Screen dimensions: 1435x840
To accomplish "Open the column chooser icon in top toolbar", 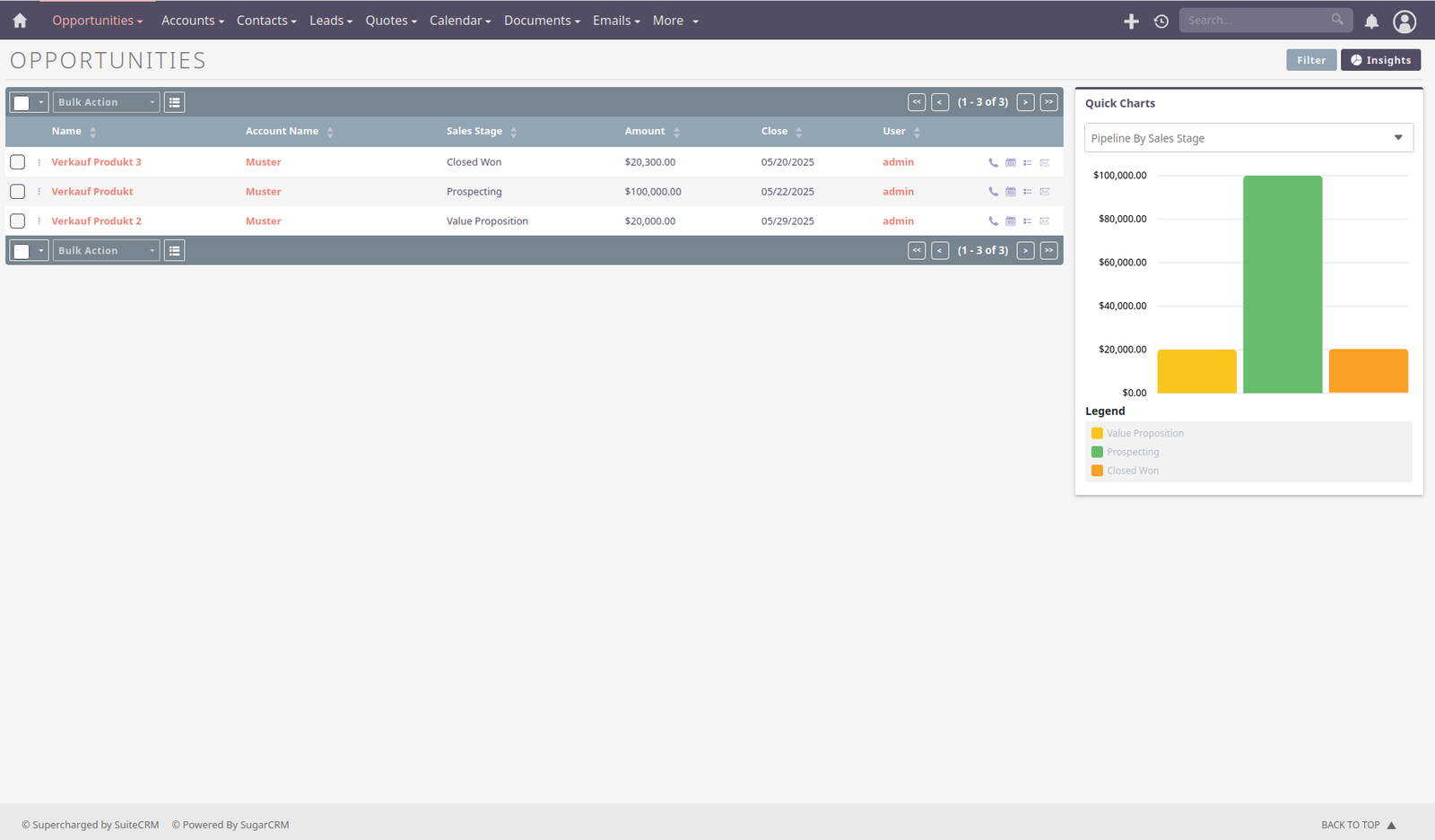I will click(175, 102).
